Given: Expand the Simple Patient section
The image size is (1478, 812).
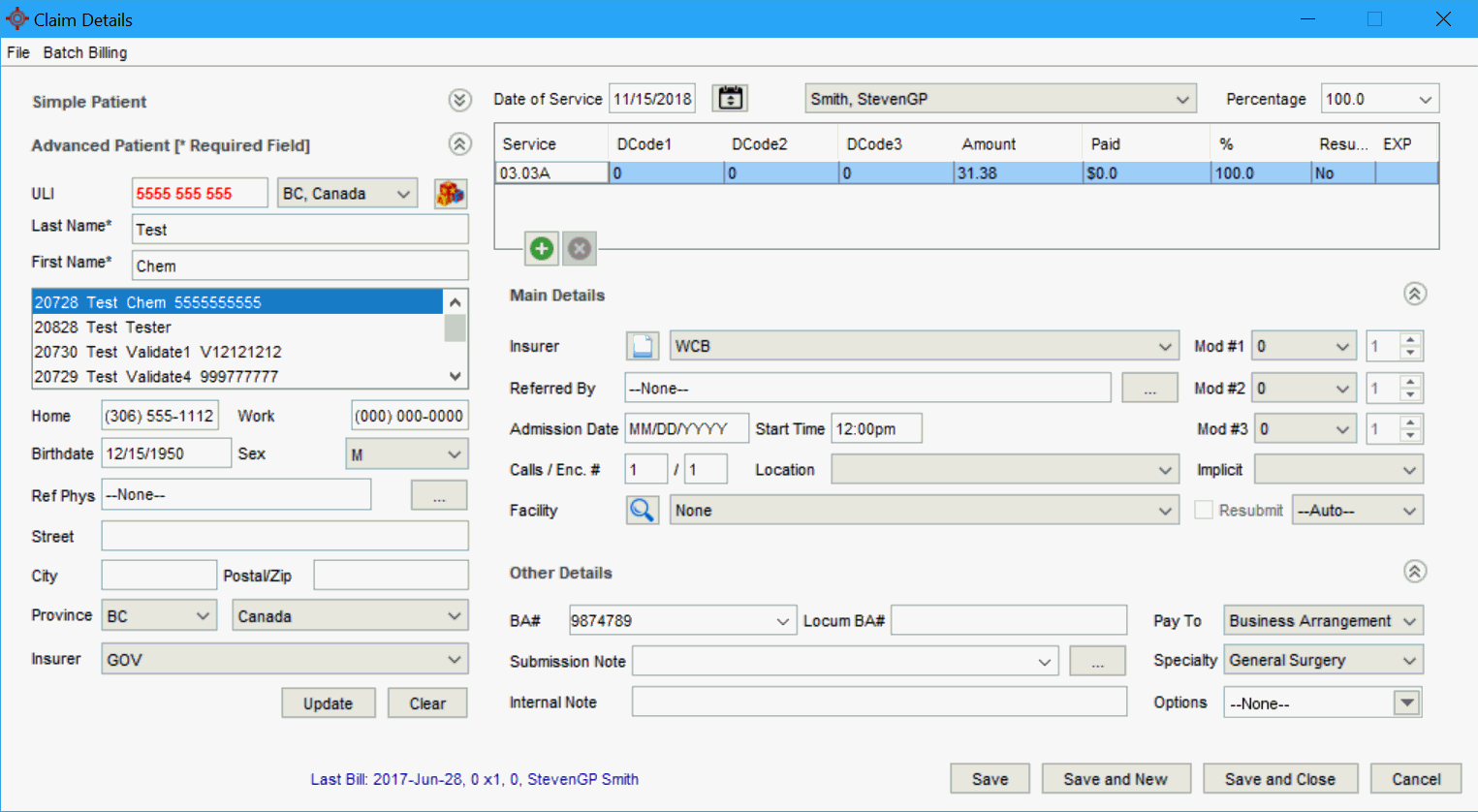Looking at the screenshot, I should [459, 101].
